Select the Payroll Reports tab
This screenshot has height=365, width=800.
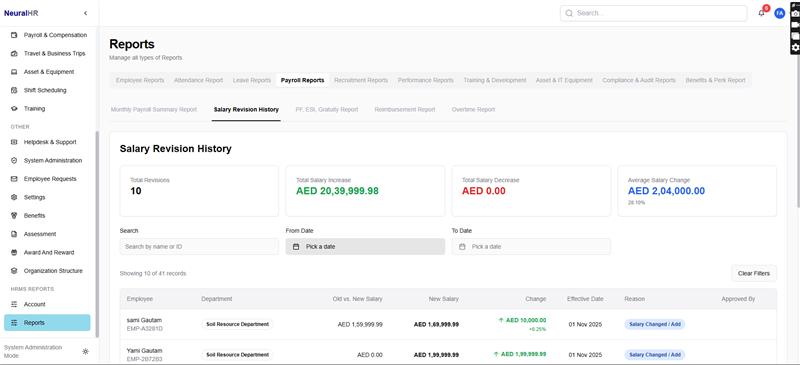pos(303,80)
